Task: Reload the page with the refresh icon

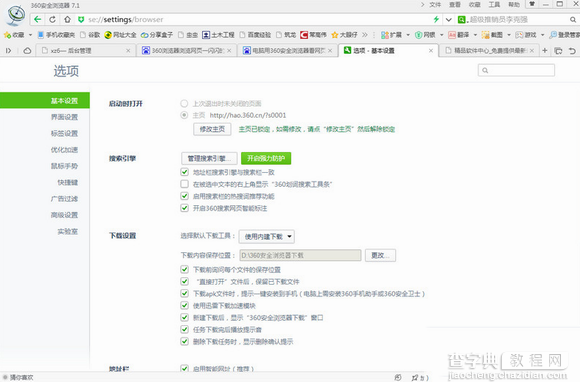Action: pyautogui.click(x=53, y=19)
